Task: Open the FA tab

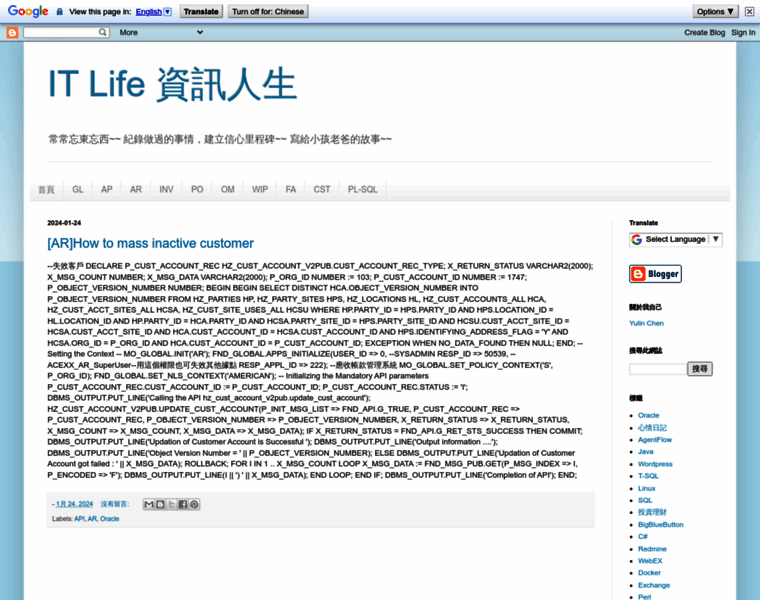Action: (291, 189)
